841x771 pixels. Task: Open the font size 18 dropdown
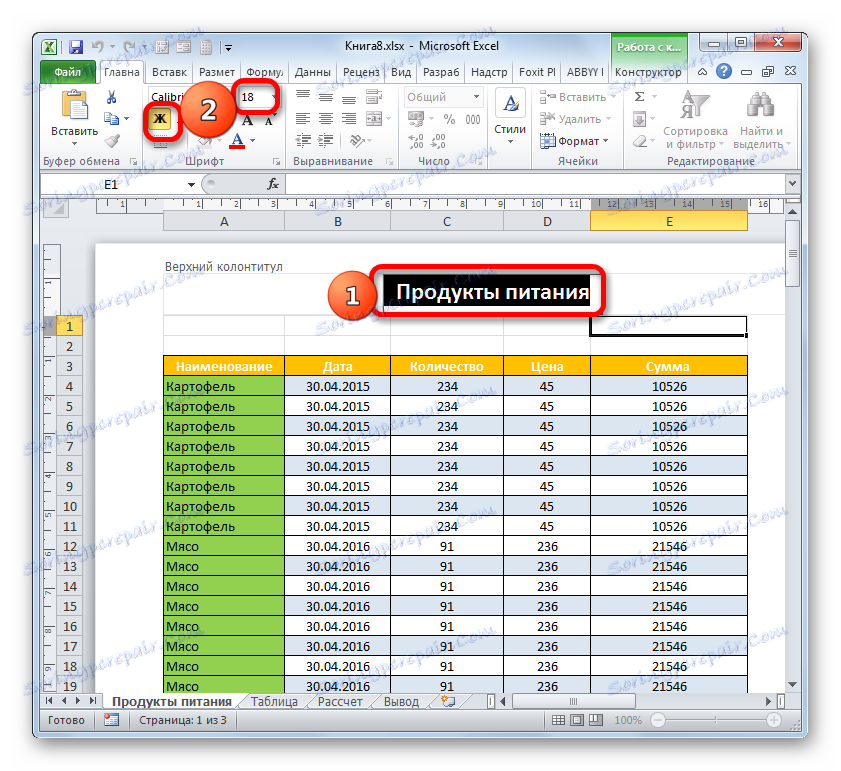274,97
